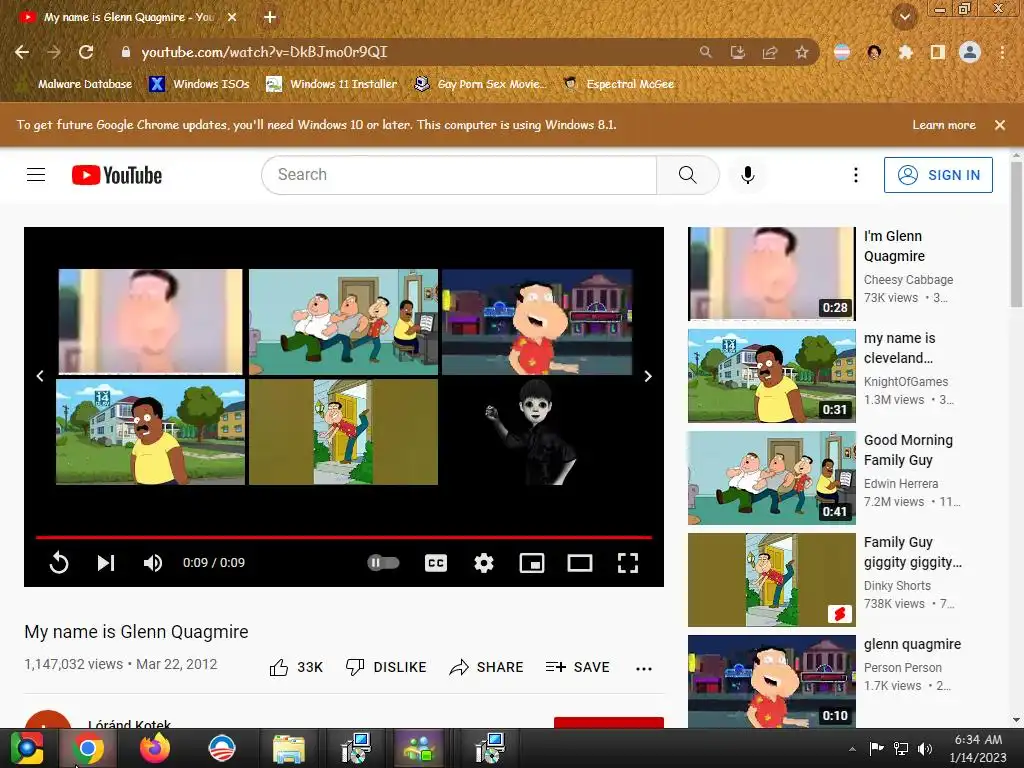The image size is (1024, 768).
Task: Open the Obama-logo taskbar app
Action: [x=222, y=748]
